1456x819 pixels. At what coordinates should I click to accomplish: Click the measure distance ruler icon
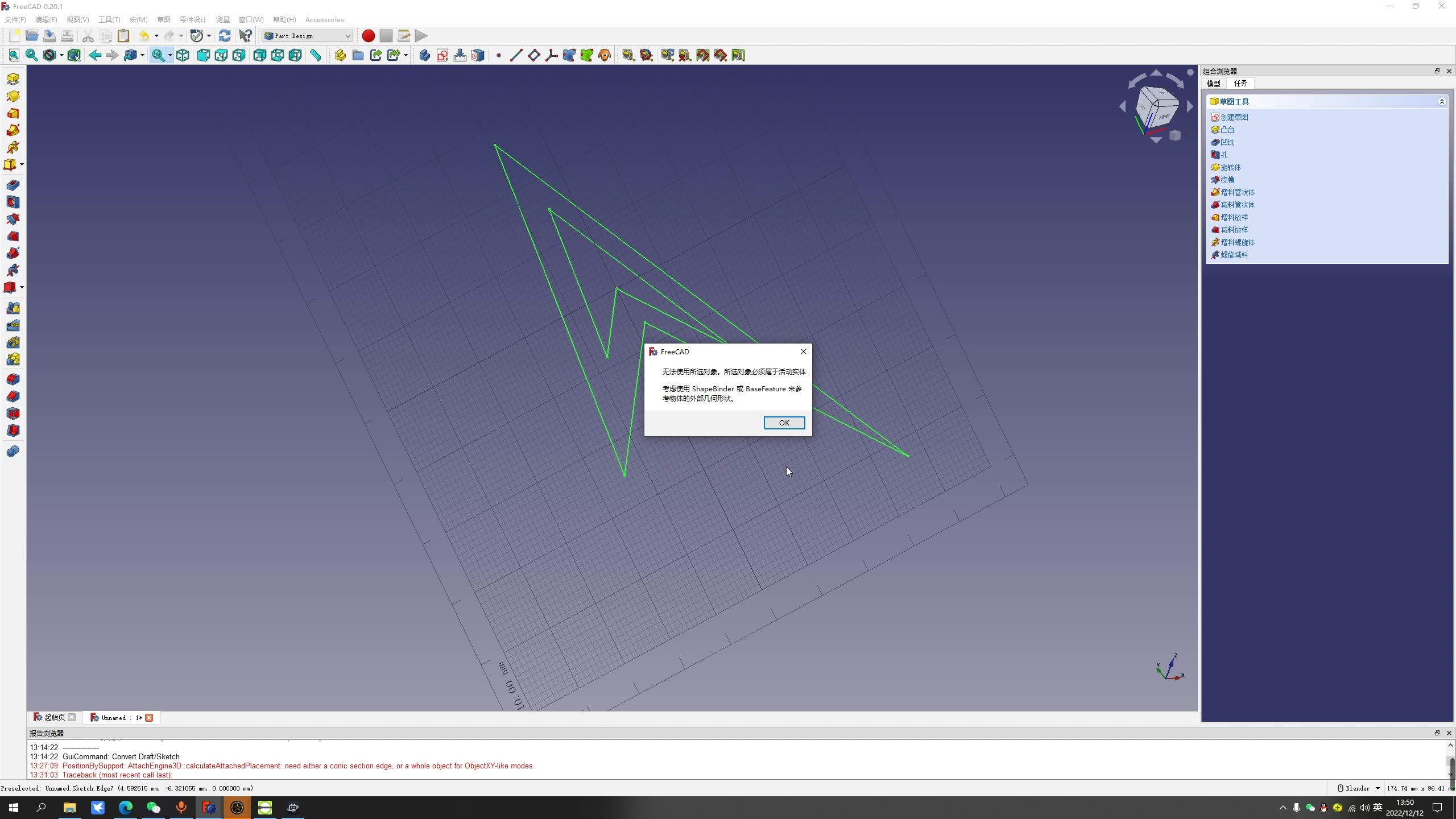315,55
